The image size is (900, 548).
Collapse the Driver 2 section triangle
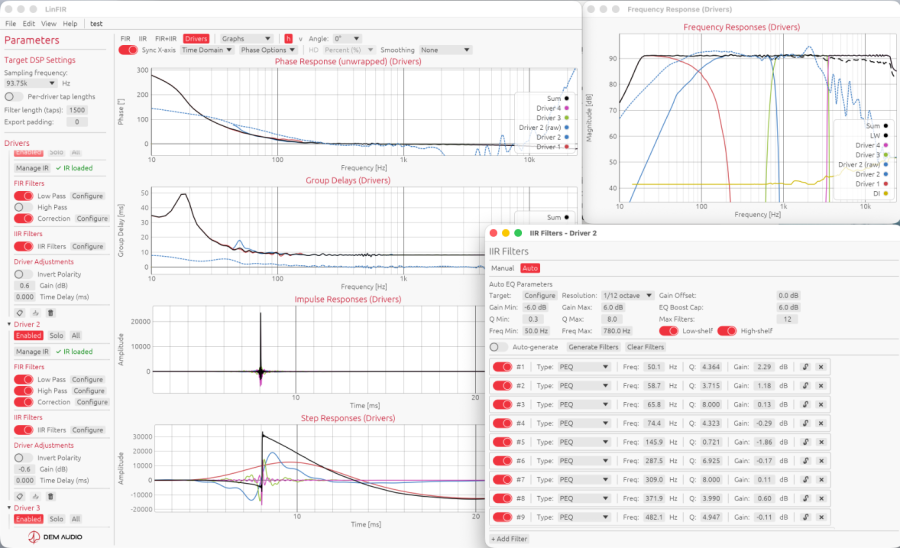pos(9,325)
